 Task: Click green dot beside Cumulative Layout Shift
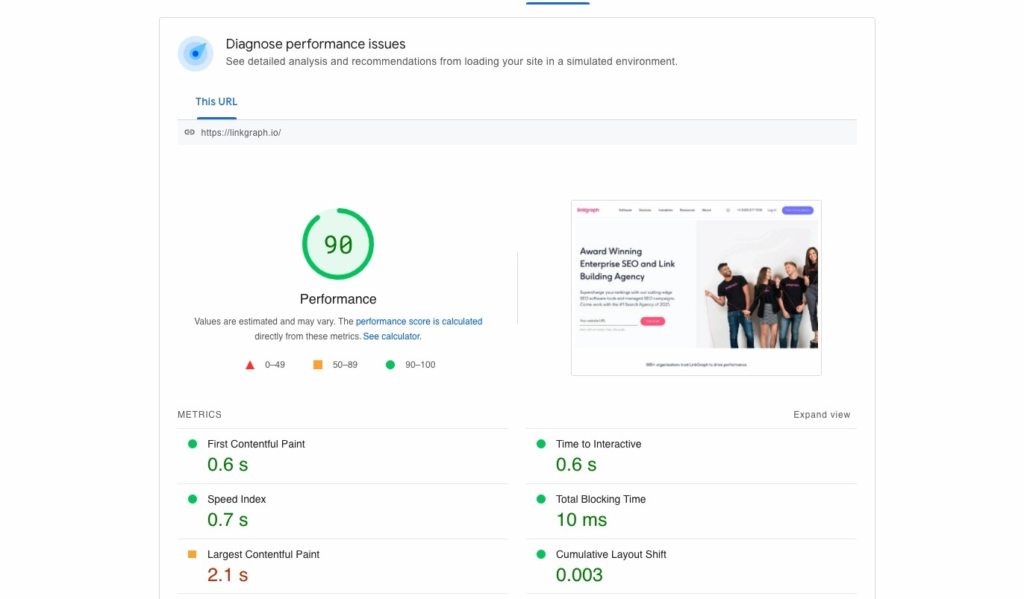[x=541, y=554]
